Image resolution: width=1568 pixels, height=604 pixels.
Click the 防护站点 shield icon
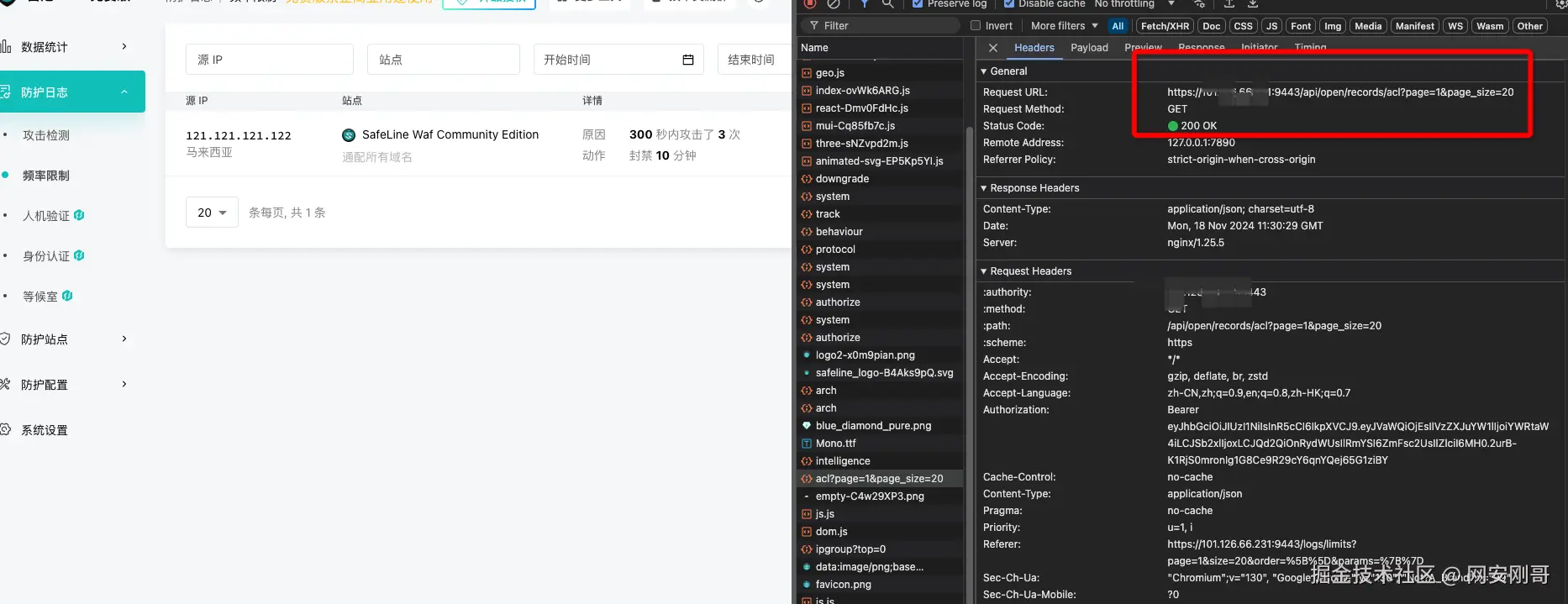pos(5,339)
